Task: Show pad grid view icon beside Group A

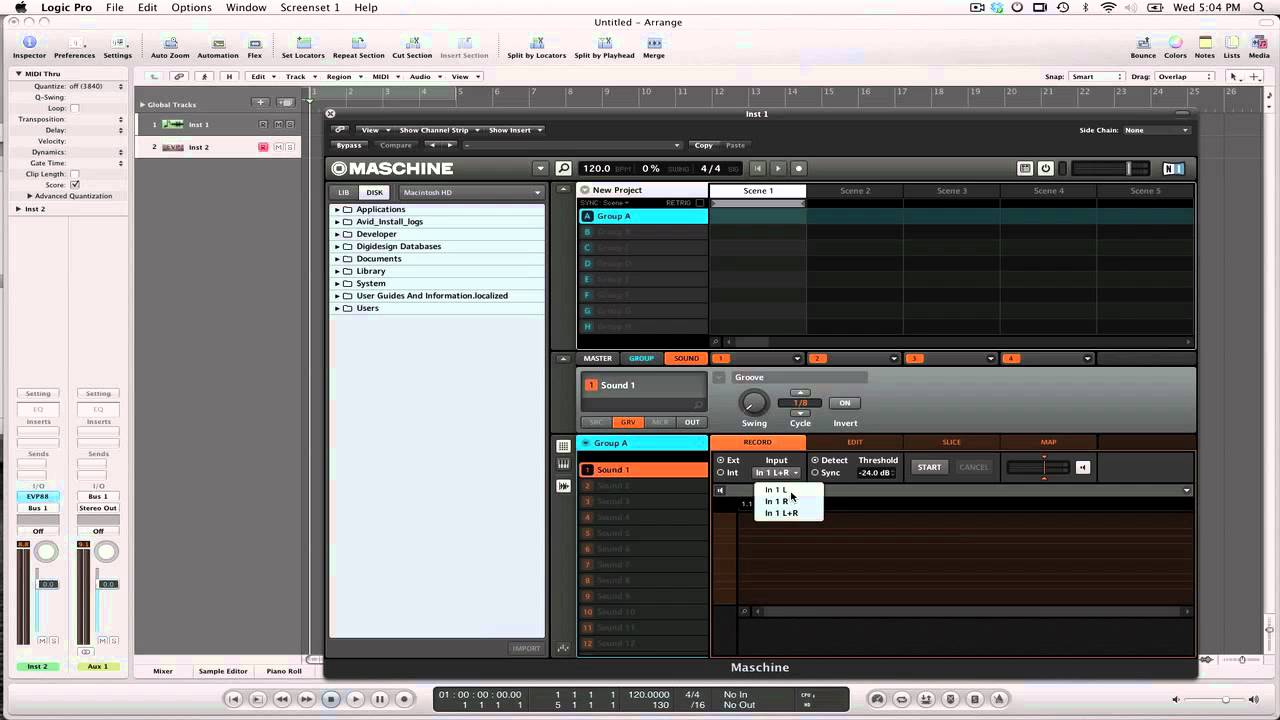Action: (x=564, y=446)
